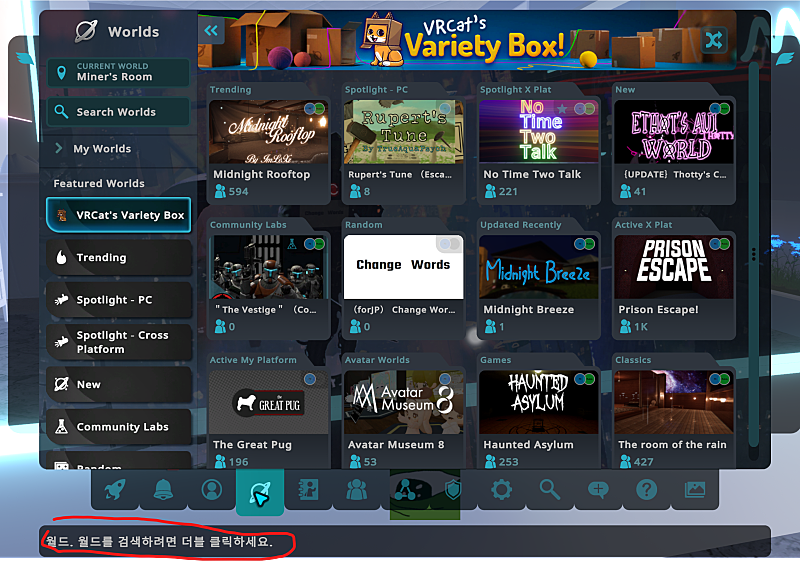Screen dimensions: 800x561
Task: Click the Featured Worlds heading
Action: point(99,184)
